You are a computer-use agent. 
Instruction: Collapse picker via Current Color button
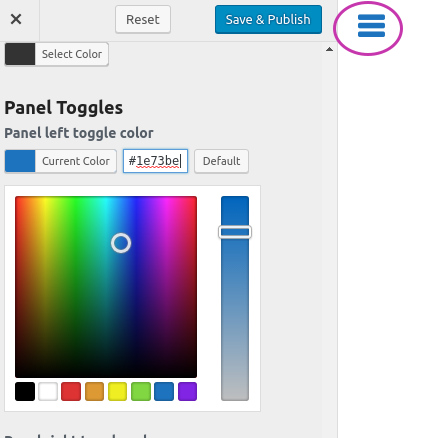[x=60, y=161]
